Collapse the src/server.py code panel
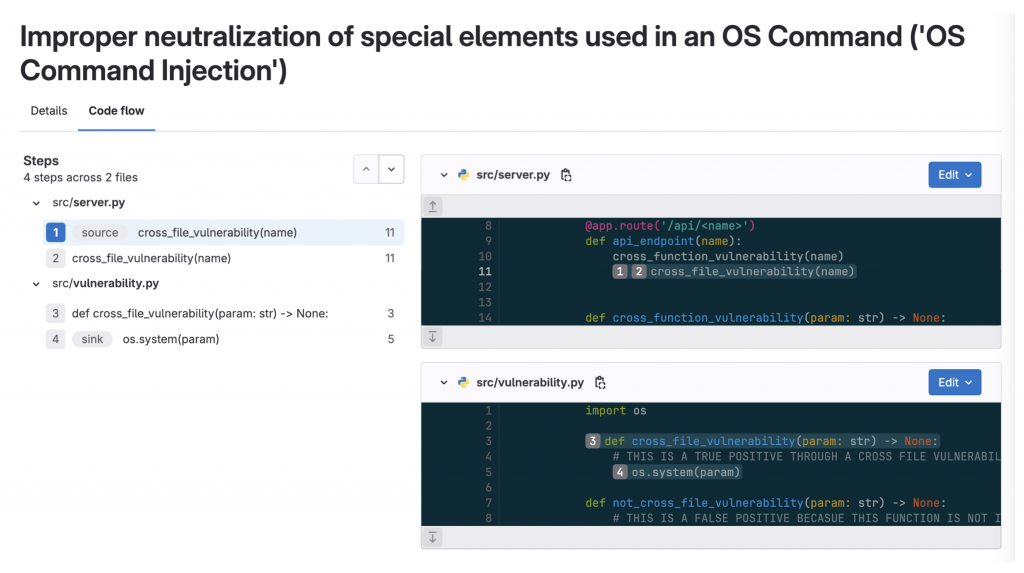This screenshot has width=1024, height=573. point(444,175)
